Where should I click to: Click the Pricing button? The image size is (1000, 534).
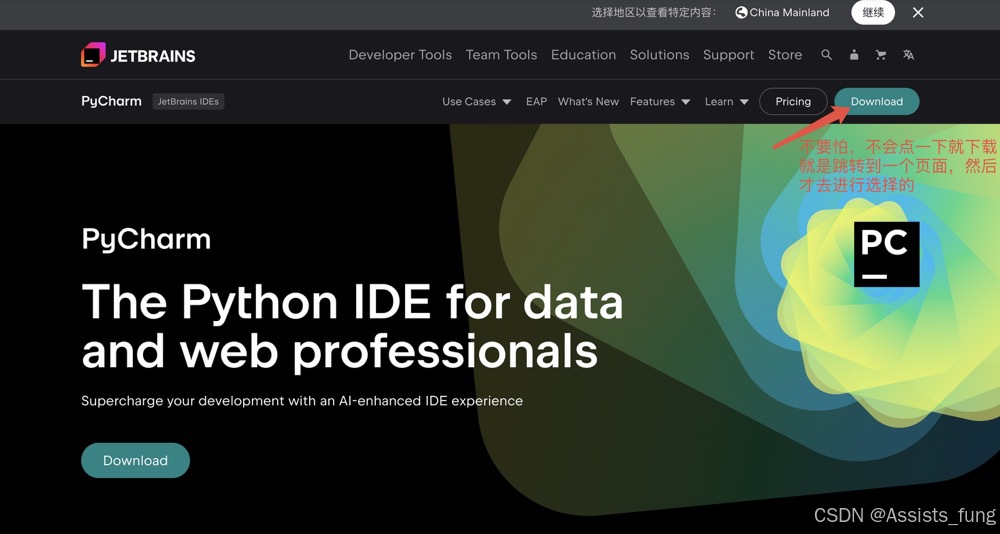(x=793, y=101)
